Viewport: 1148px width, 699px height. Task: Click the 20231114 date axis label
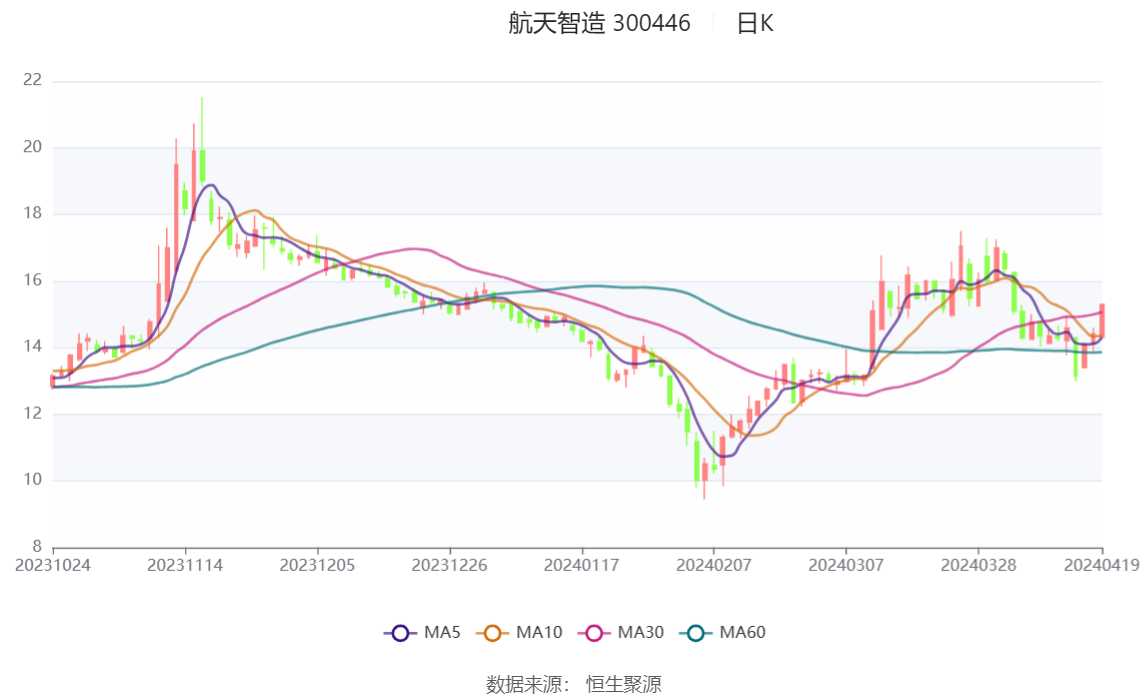185,565
